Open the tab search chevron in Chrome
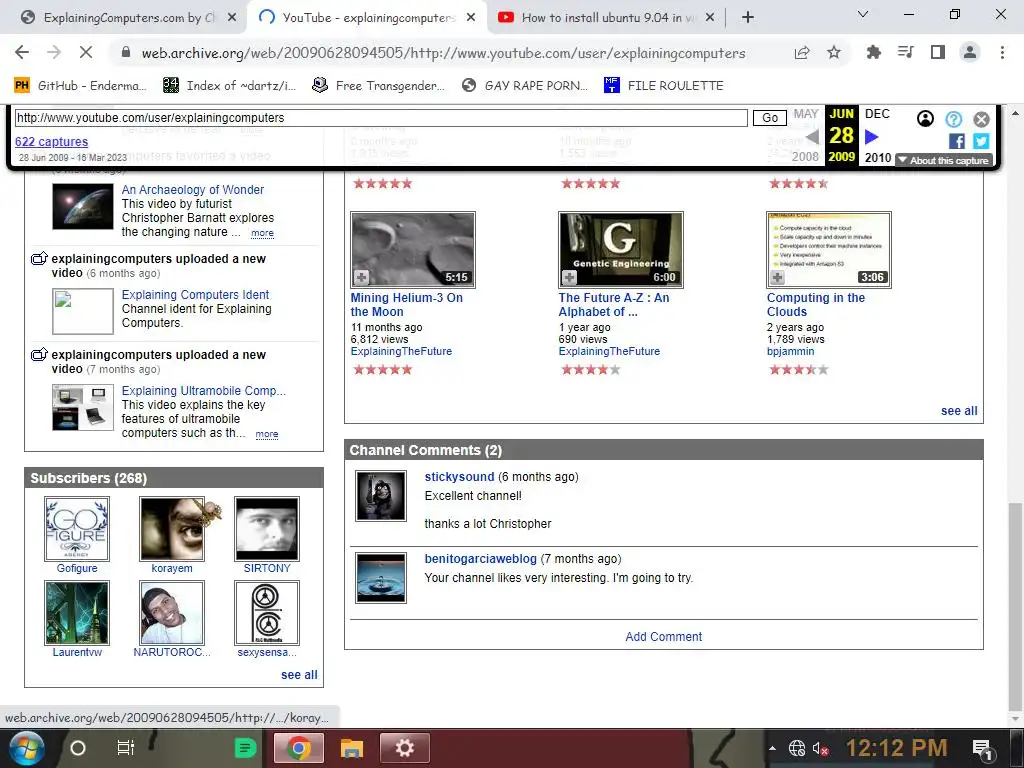The image size is (1024, 768). pyautogui.click(x=863, y=14)
